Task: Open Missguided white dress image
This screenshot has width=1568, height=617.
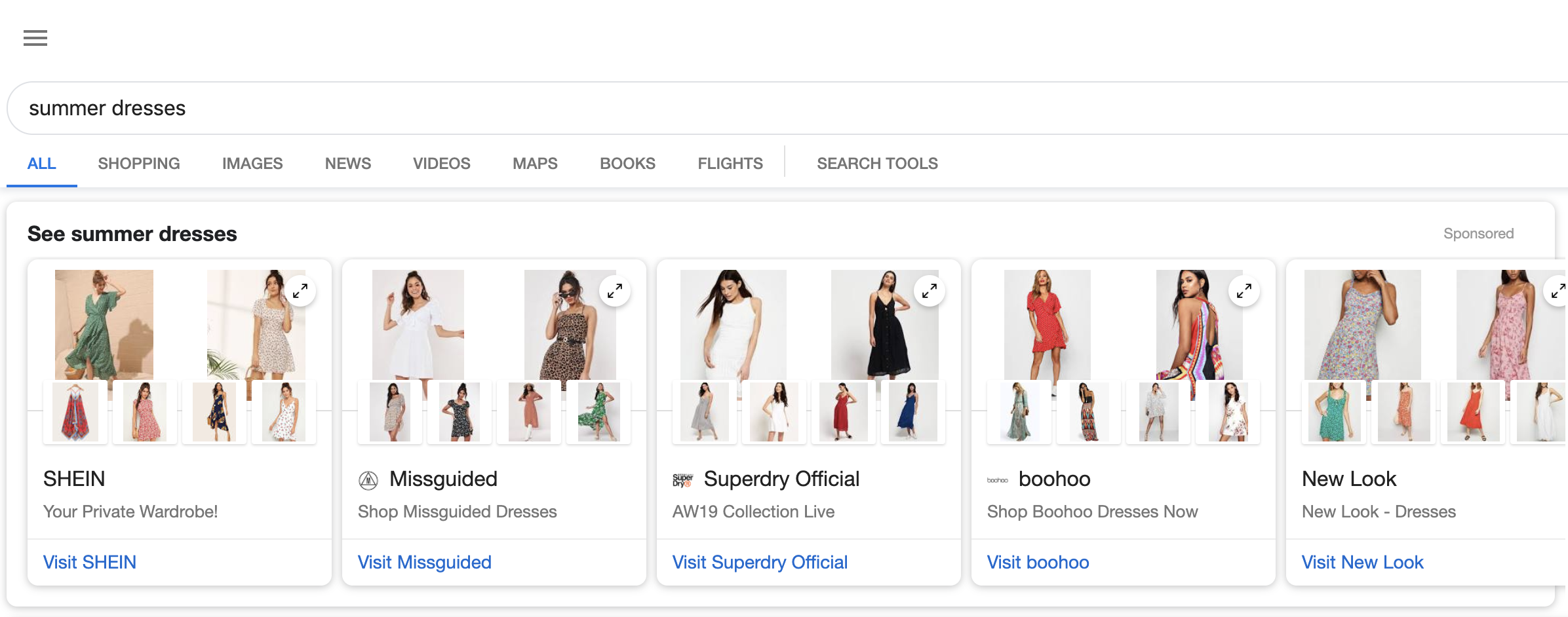Action: 418,324
